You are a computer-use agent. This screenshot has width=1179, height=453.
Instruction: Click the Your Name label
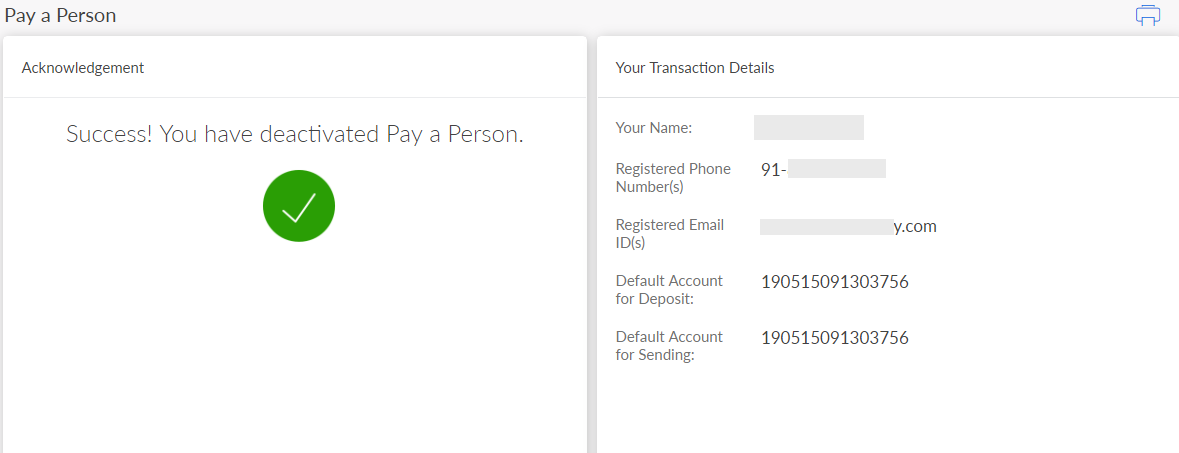coord(654,128)
